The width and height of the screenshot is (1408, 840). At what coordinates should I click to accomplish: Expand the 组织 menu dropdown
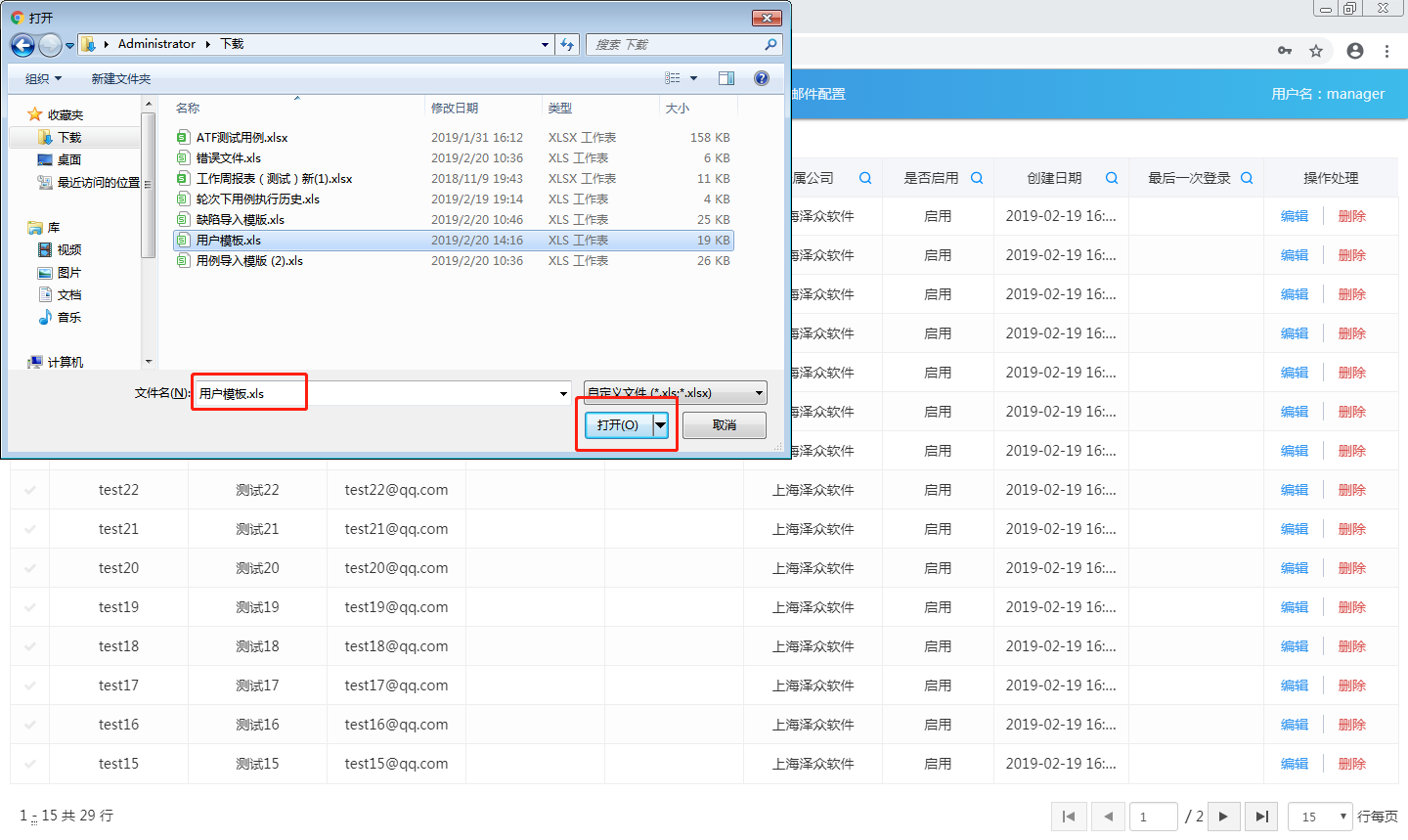pos(43,78)
